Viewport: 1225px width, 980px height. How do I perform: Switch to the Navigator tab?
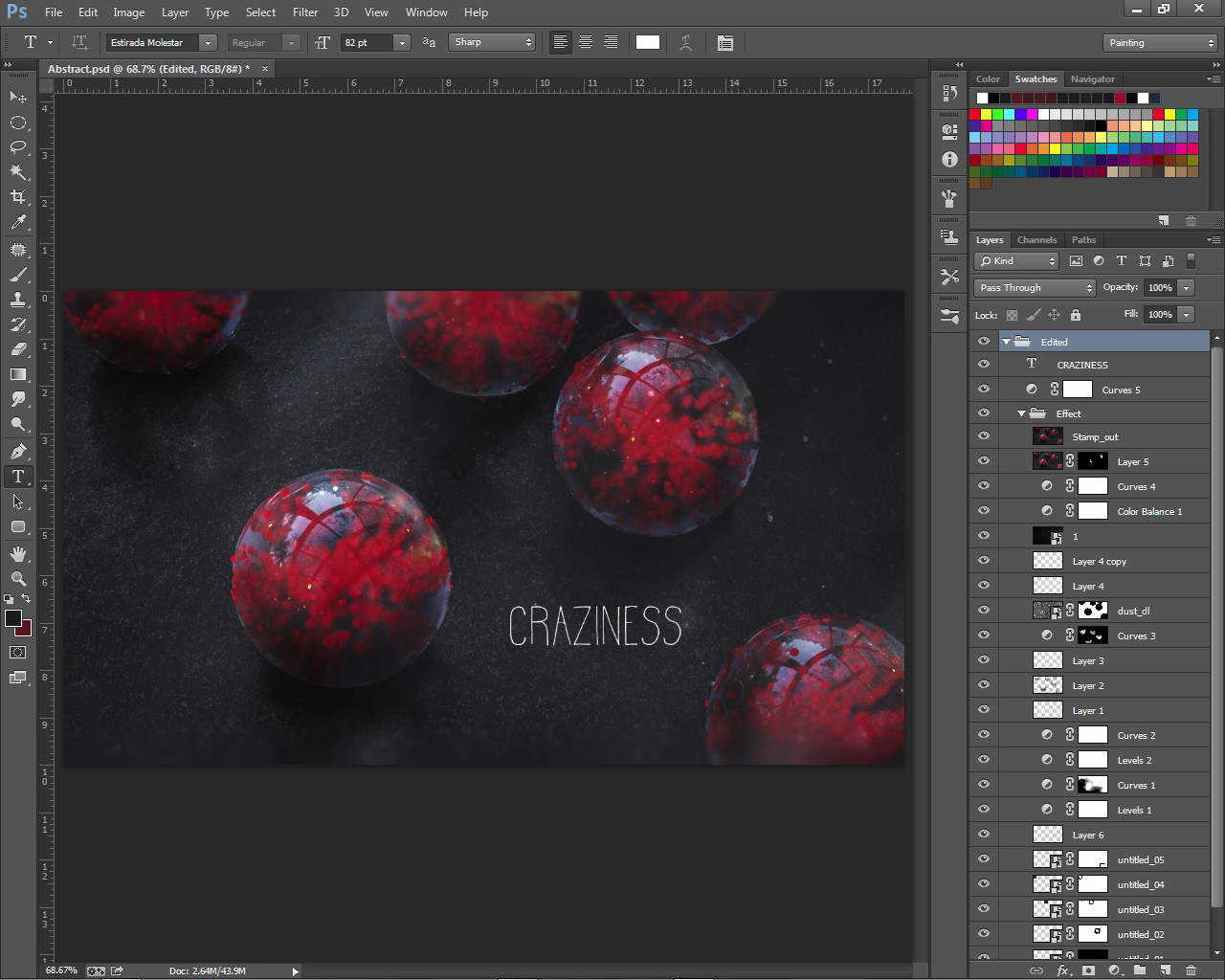pyautogui.click(x=1093, y=79)
